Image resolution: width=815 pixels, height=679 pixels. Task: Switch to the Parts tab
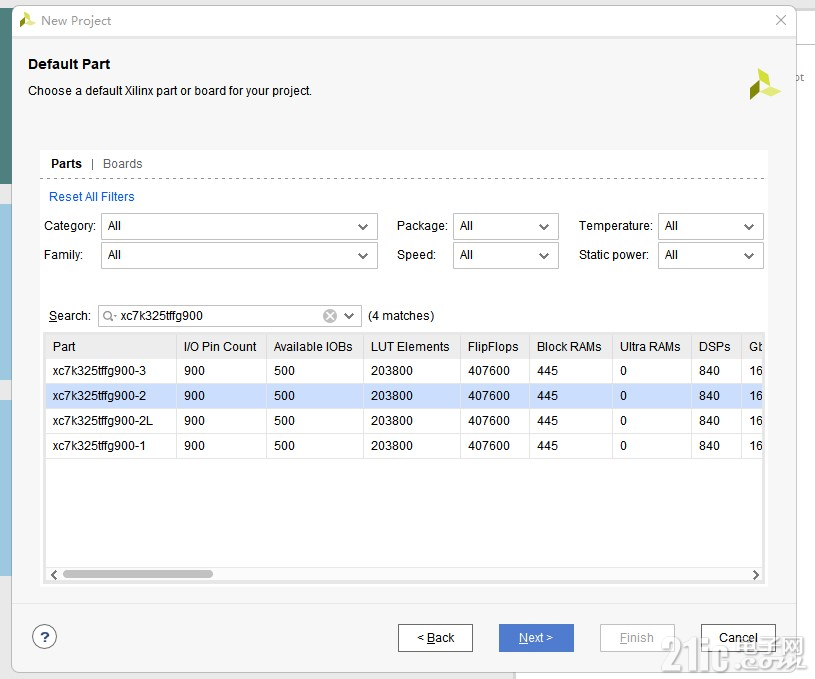coord(67,164)
